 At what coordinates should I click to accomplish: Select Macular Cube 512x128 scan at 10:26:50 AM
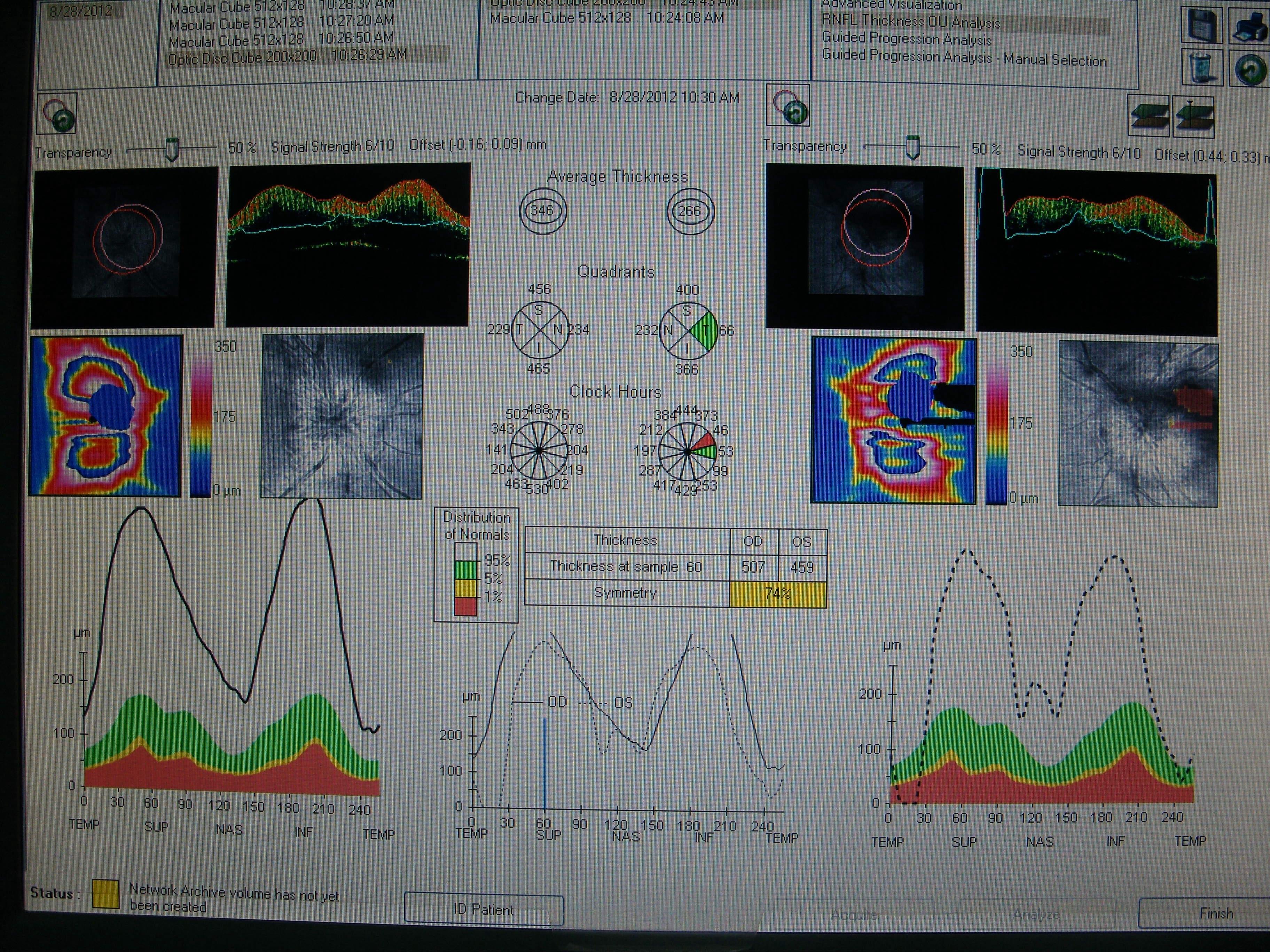pos(281,40)
